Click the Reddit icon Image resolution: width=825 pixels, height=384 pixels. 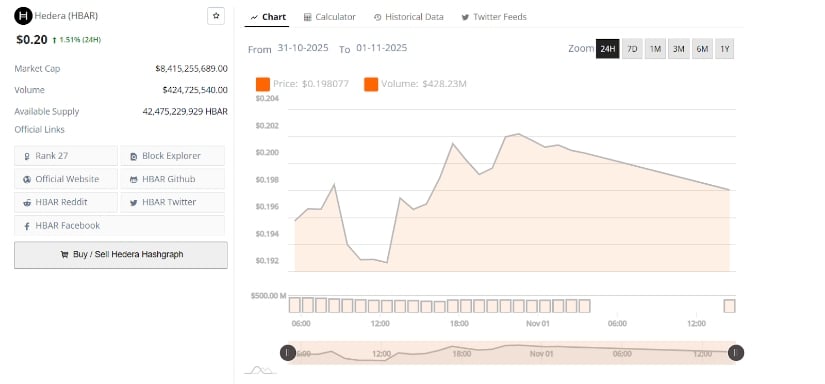click(27, 203)
